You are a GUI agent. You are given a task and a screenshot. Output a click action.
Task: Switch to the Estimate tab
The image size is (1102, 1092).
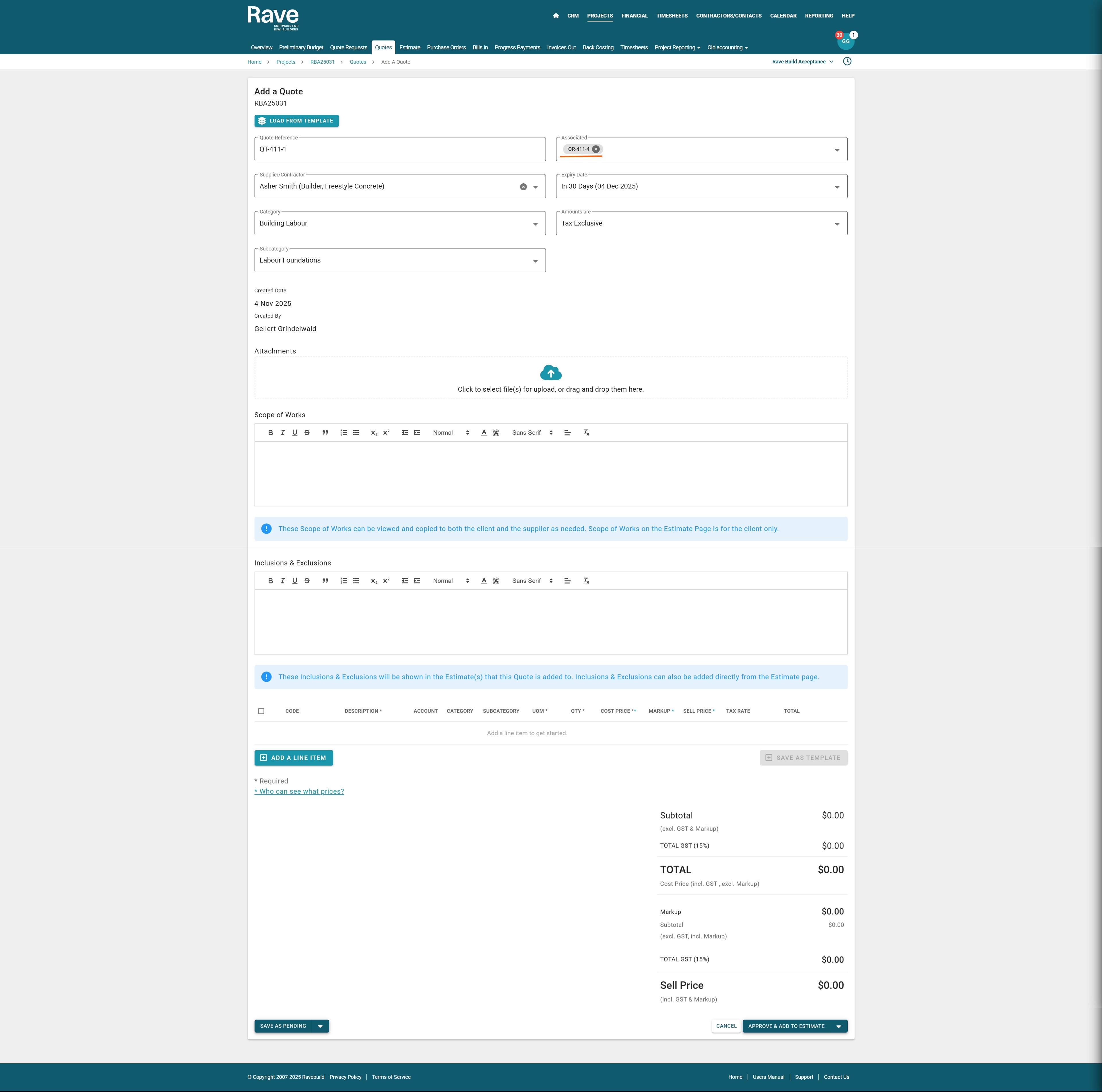410,48
